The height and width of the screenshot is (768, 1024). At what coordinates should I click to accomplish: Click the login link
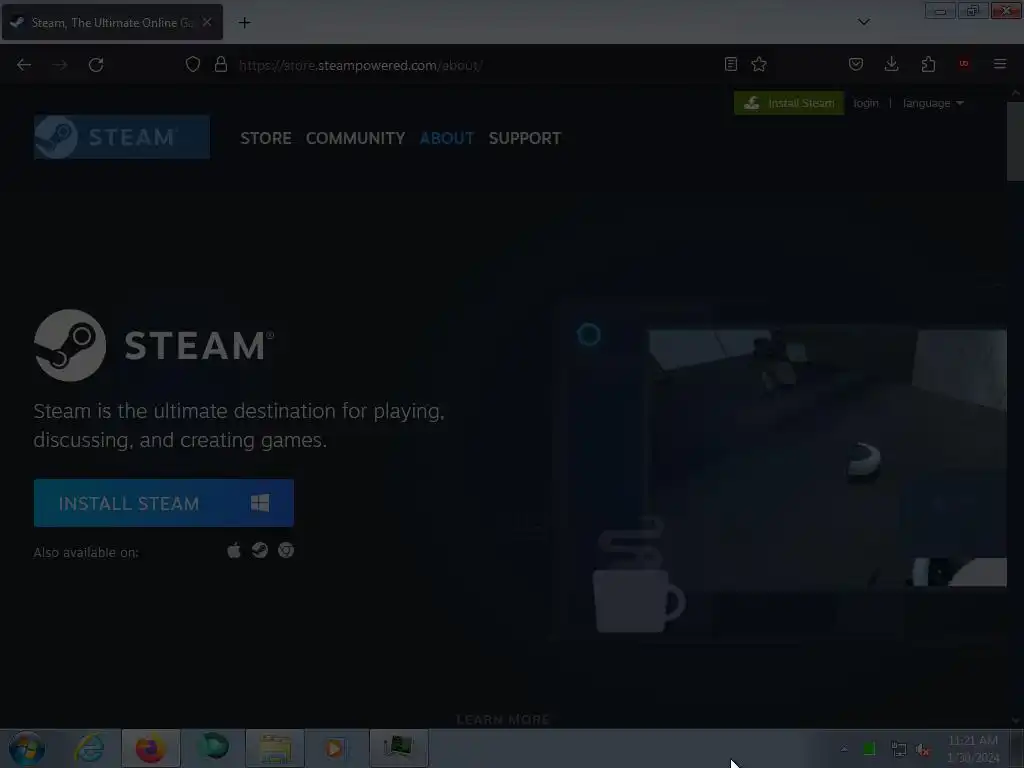[866, 103]
